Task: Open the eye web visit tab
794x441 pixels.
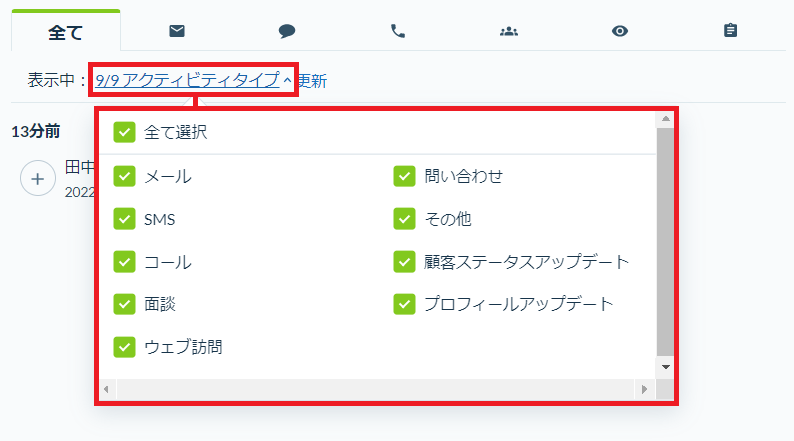Action: pyautogui.click(x=620, y=31)
